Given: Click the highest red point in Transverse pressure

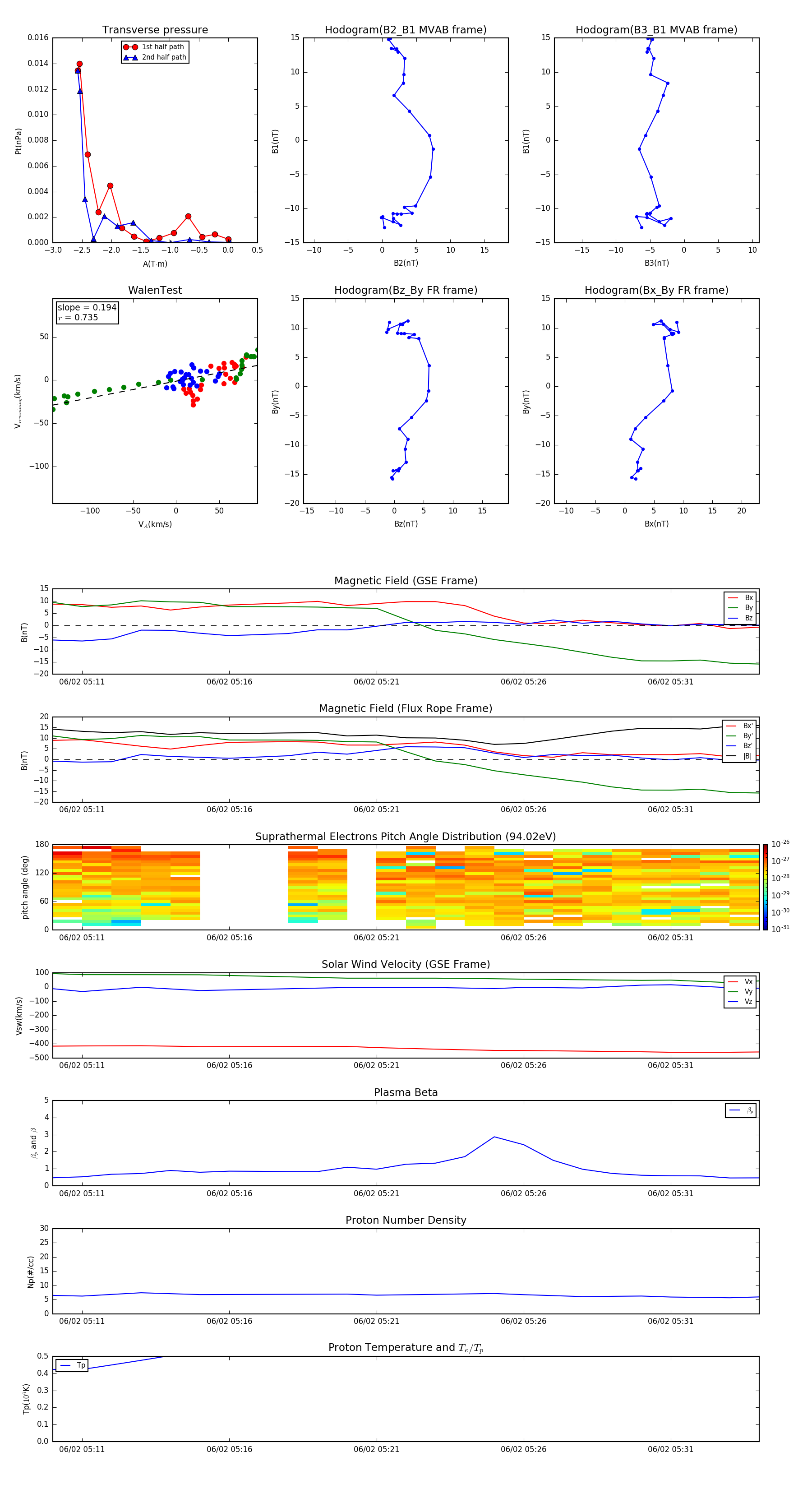Looking at the screenshot, I should click(79, 64).
